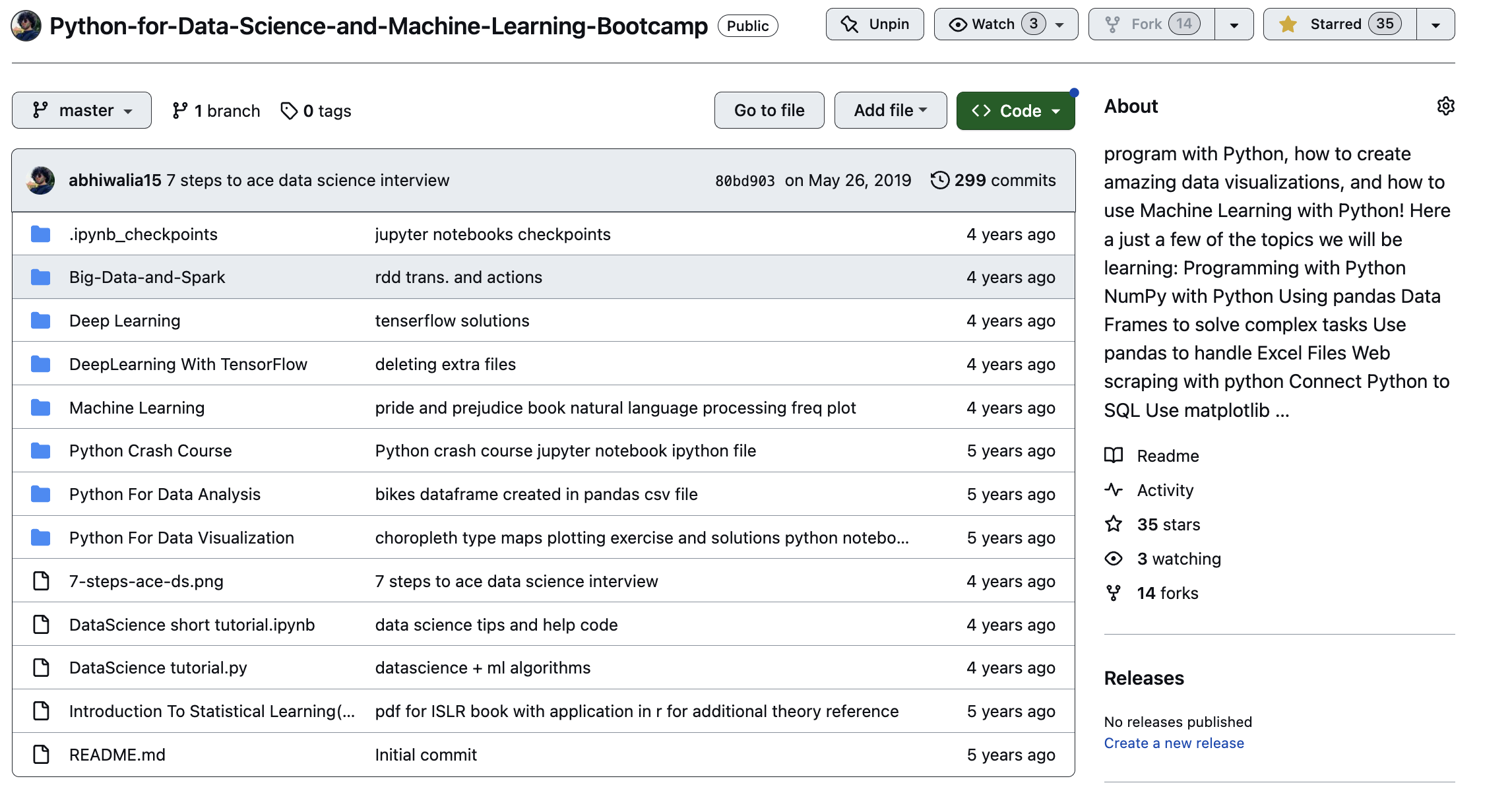Open the 'rdd trans. and actions' commit message
Screen dimensions: 1512x785
click(x=458, y=277)
